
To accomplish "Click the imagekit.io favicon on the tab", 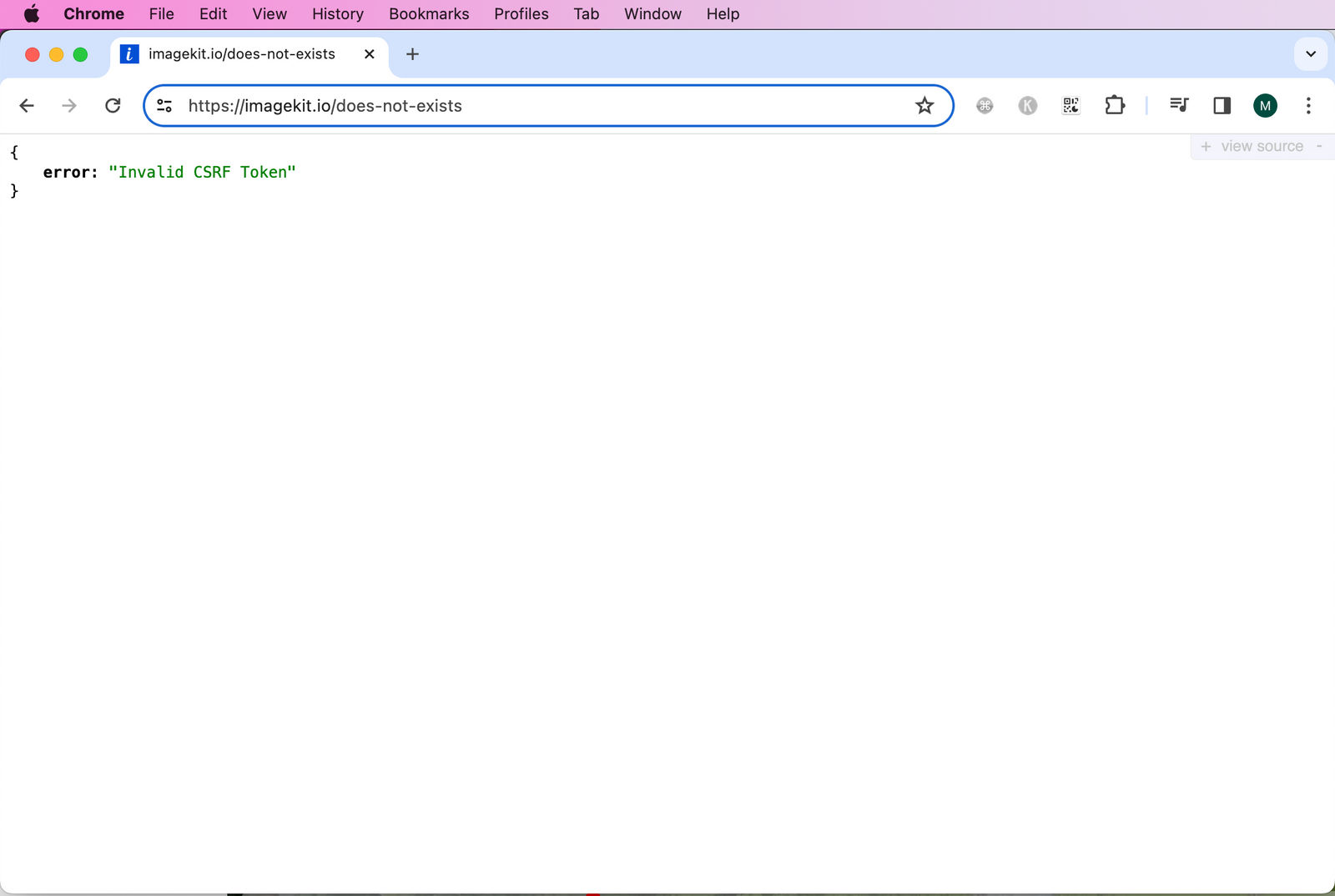I will pos(129,53).
